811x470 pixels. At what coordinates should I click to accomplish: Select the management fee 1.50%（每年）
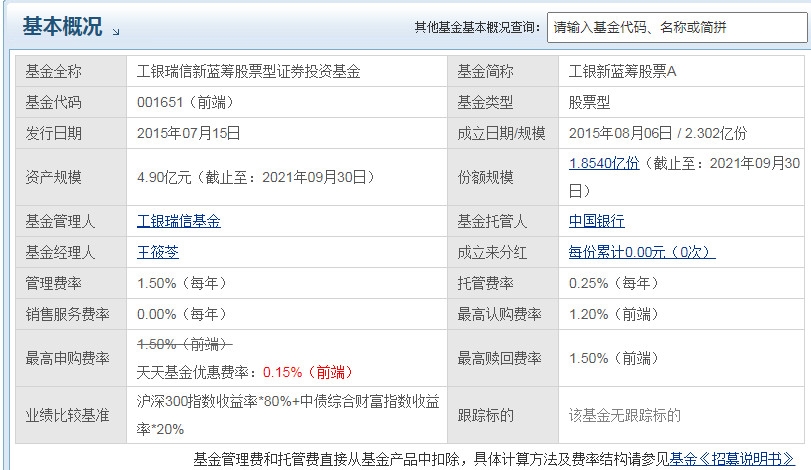tap(182, 283)
